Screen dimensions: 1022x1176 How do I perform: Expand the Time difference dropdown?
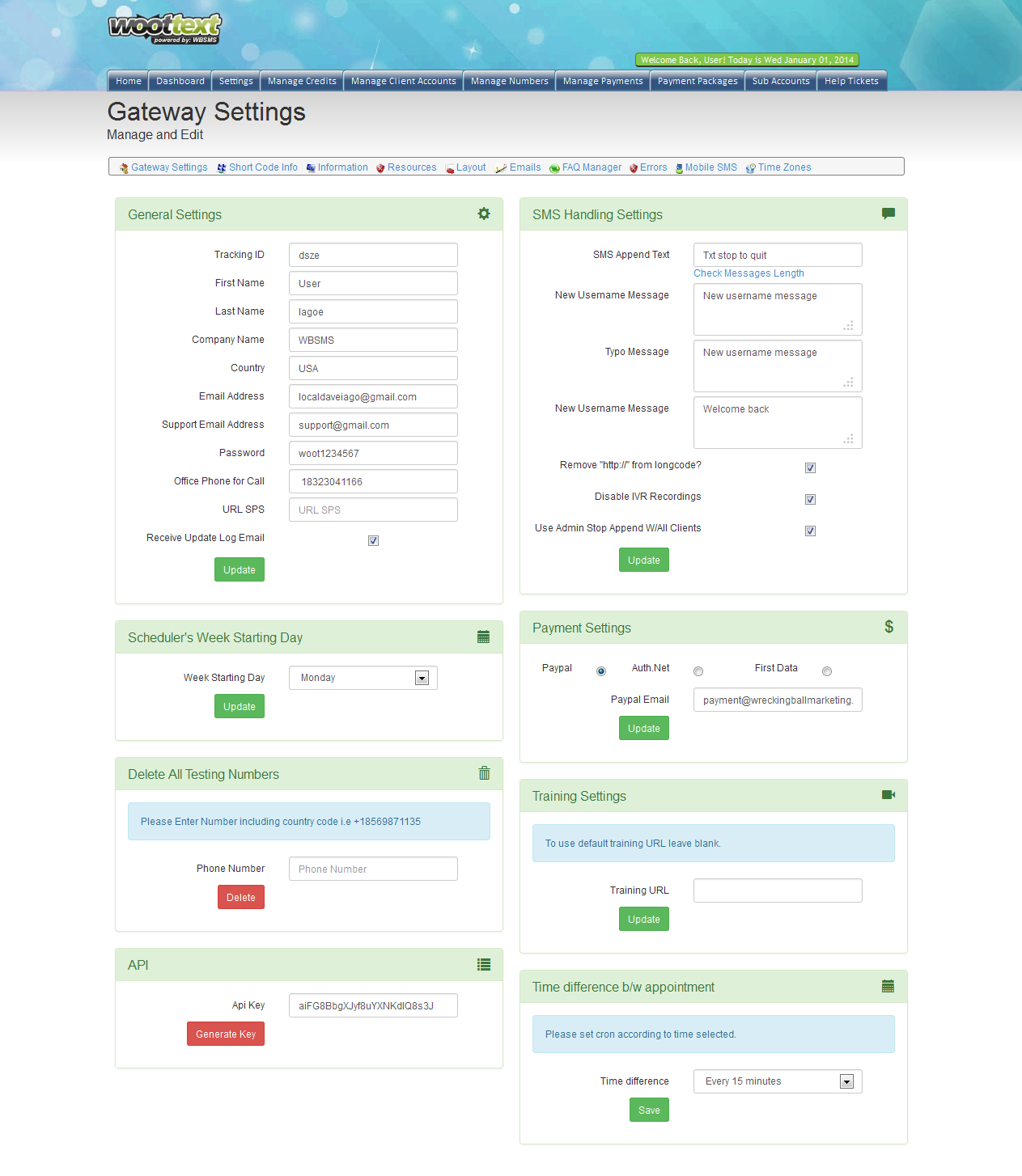coord(778,1081)
